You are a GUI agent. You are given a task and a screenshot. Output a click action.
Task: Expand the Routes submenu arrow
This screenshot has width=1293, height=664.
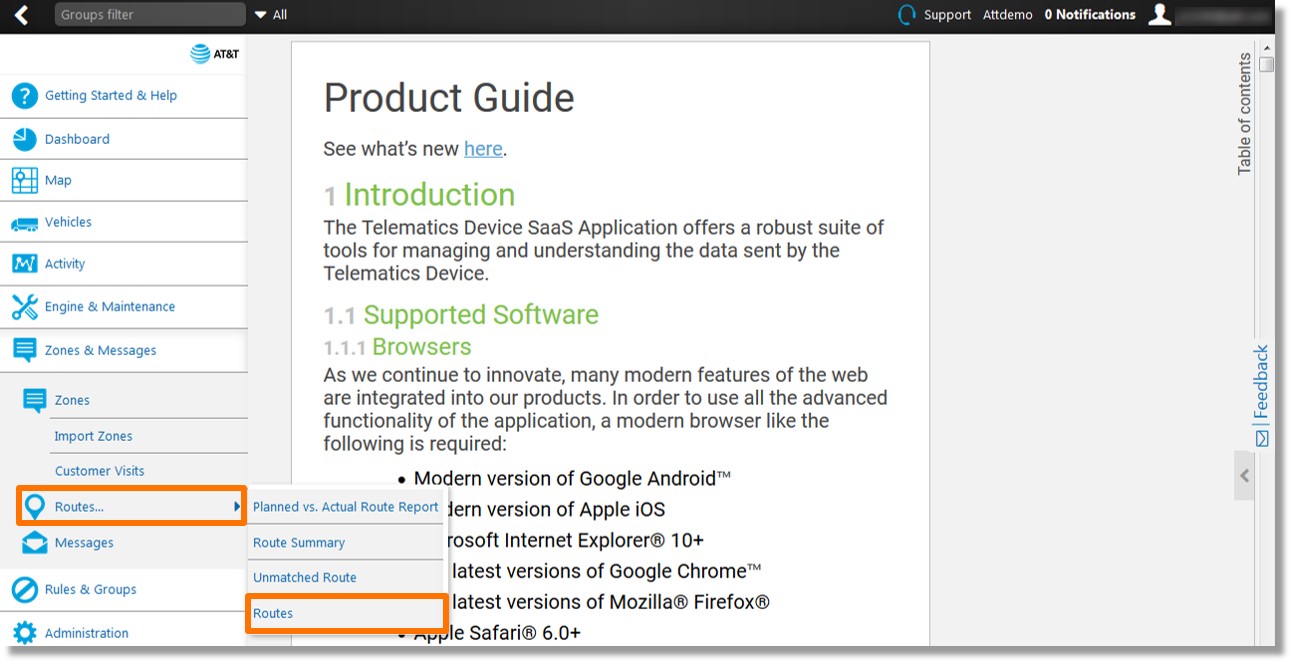coord(237,507)
